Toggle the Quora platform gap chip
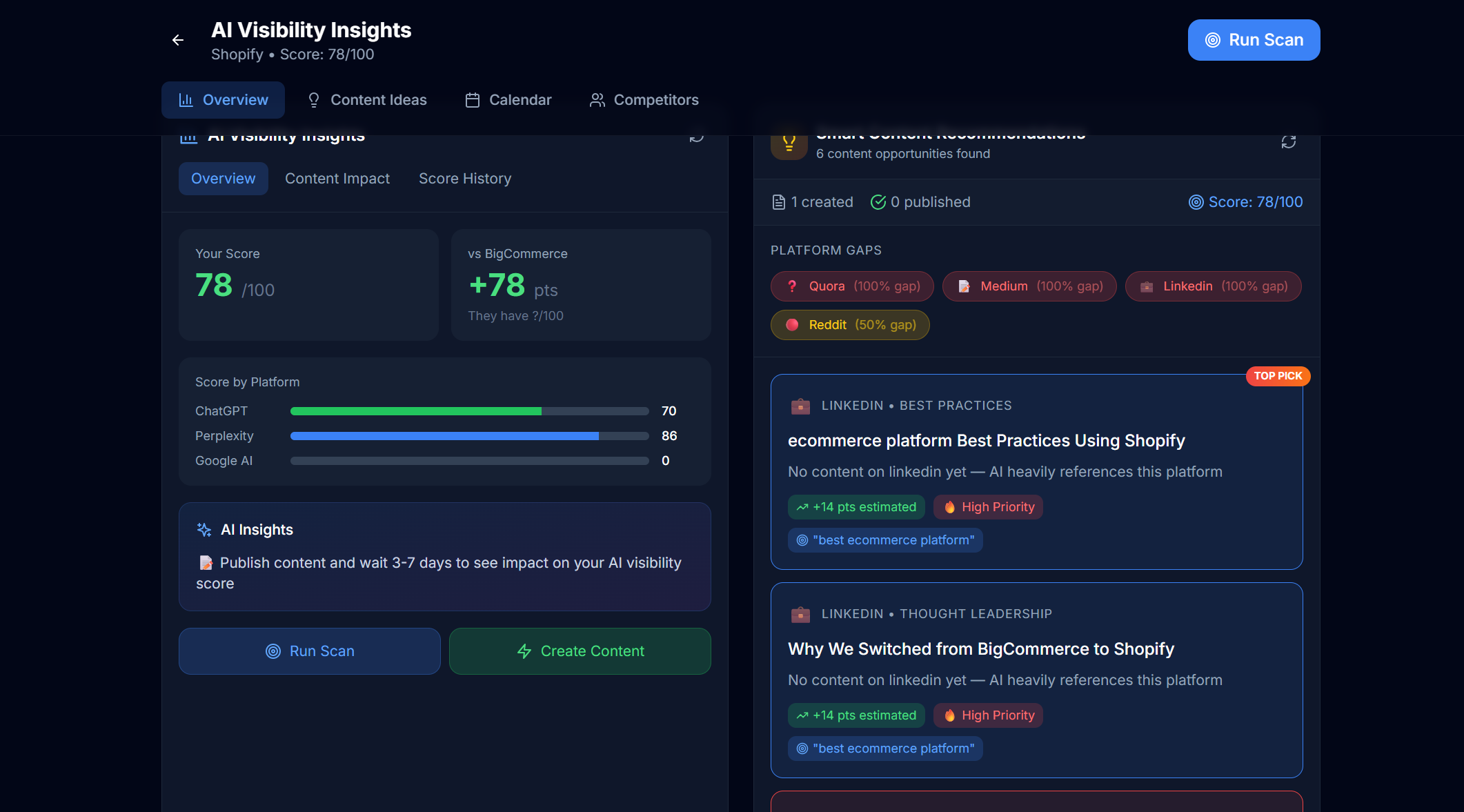The width and height of the screenshot is (1464, 812). point(851,286)
